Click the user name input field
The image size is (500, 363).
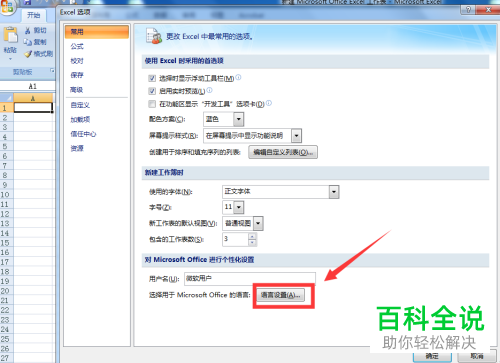pyautogui.click(x=250, y=279)
